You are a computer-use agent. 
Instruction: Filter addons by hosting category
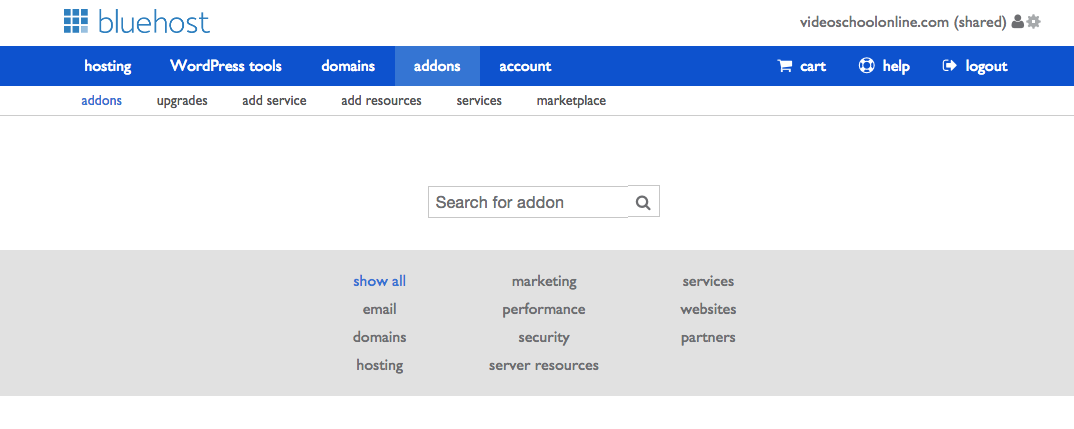[x=379, y=365]
